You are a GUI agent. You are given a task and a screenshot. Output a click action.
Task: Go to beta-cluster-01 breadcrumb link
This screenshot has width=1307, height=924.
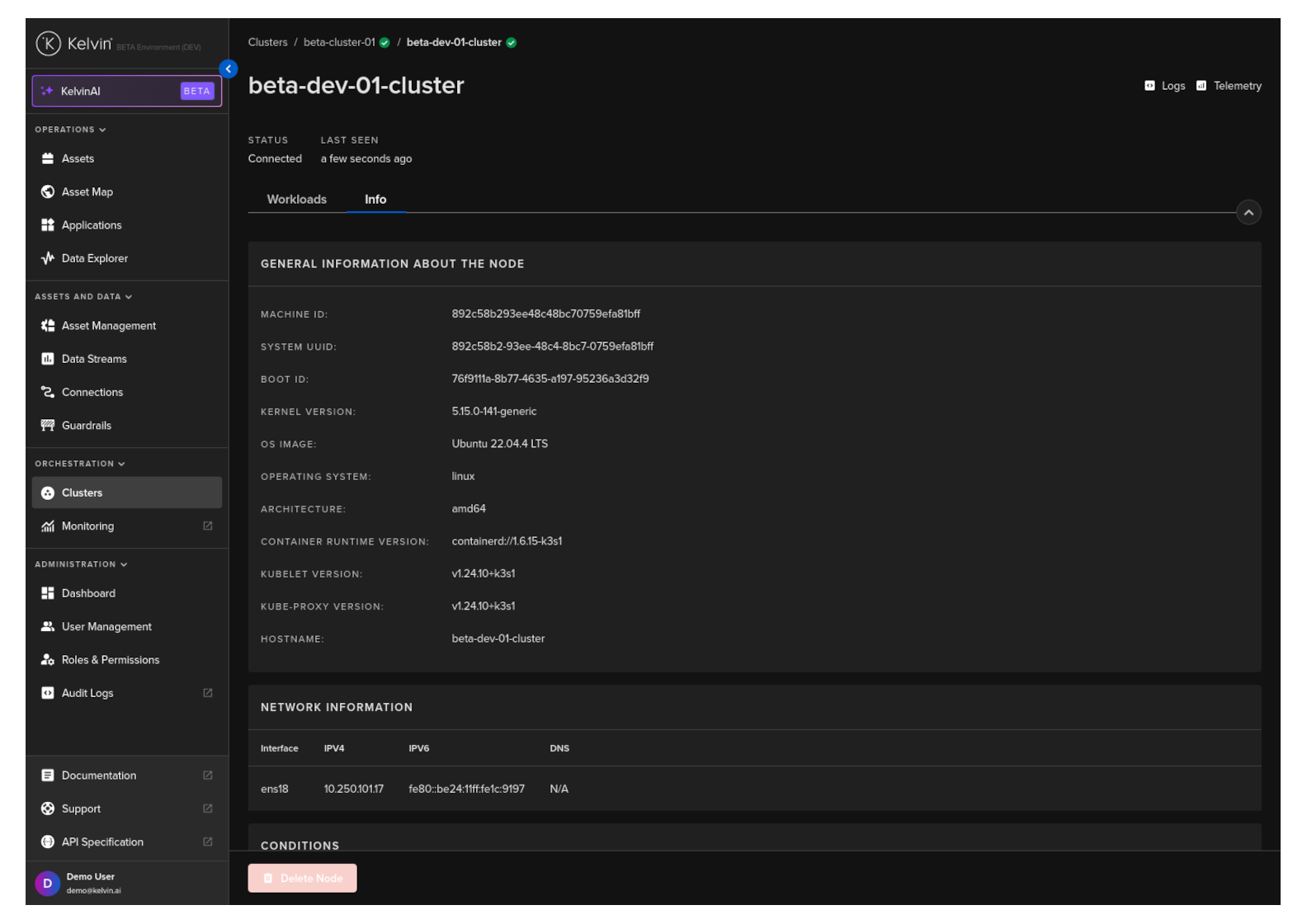click(339, 42)
